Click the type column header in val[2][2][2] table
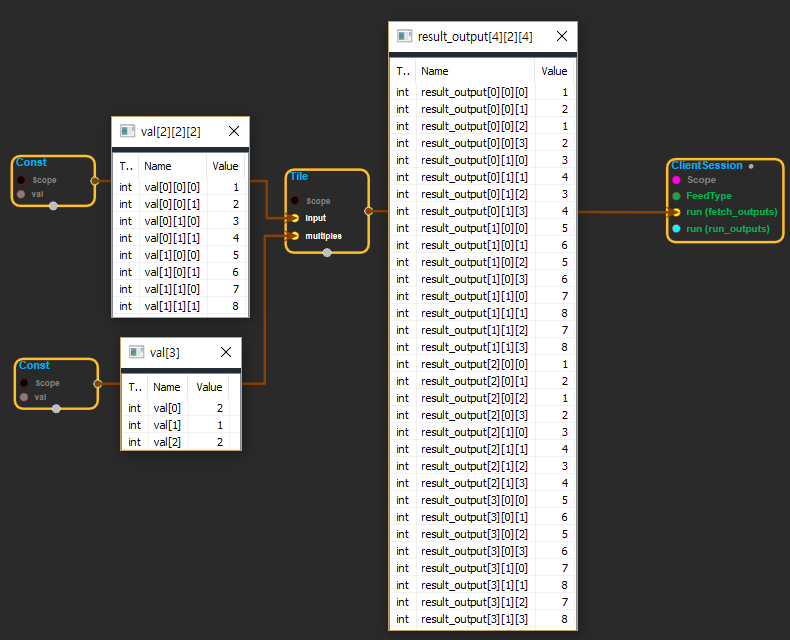 pos(125,166)
